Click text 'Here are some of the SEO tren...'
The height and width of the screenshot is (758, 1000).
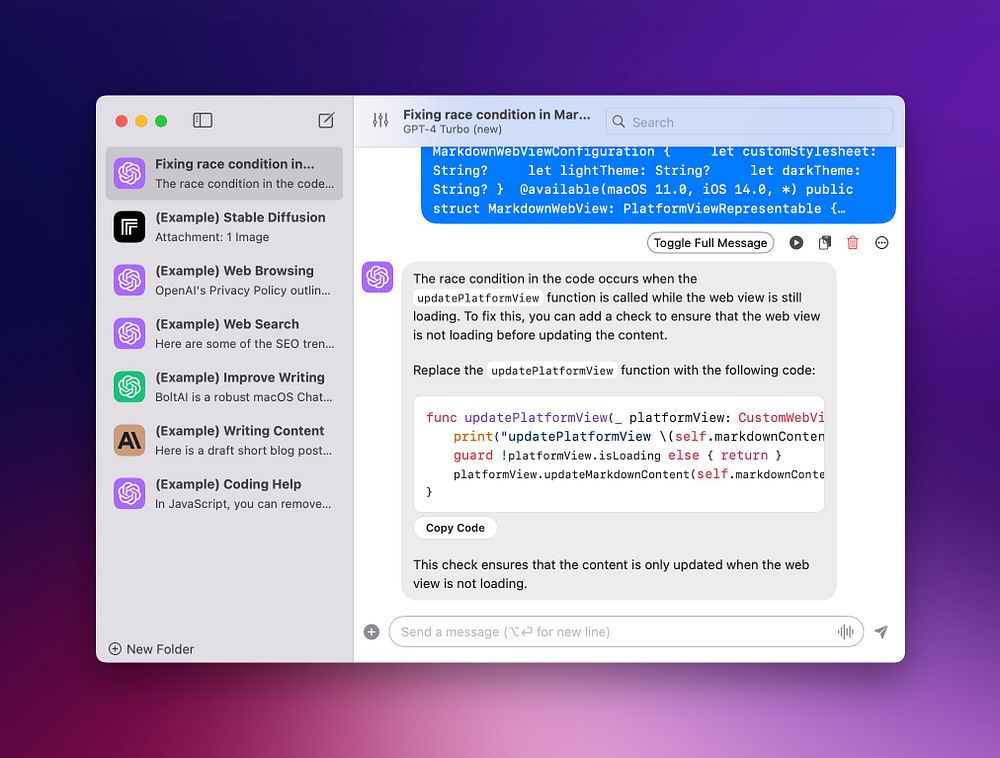(x=244, y=344)
